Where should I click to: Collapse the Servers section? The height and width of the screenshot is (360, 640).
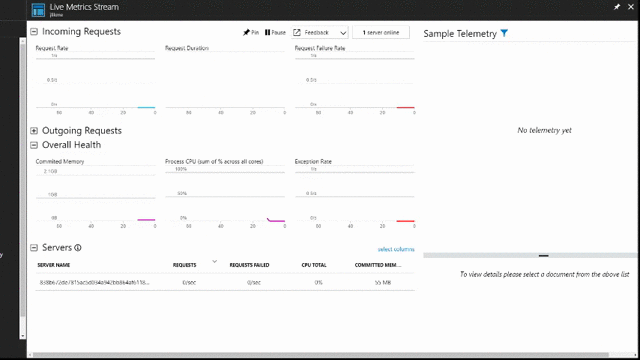34,247
